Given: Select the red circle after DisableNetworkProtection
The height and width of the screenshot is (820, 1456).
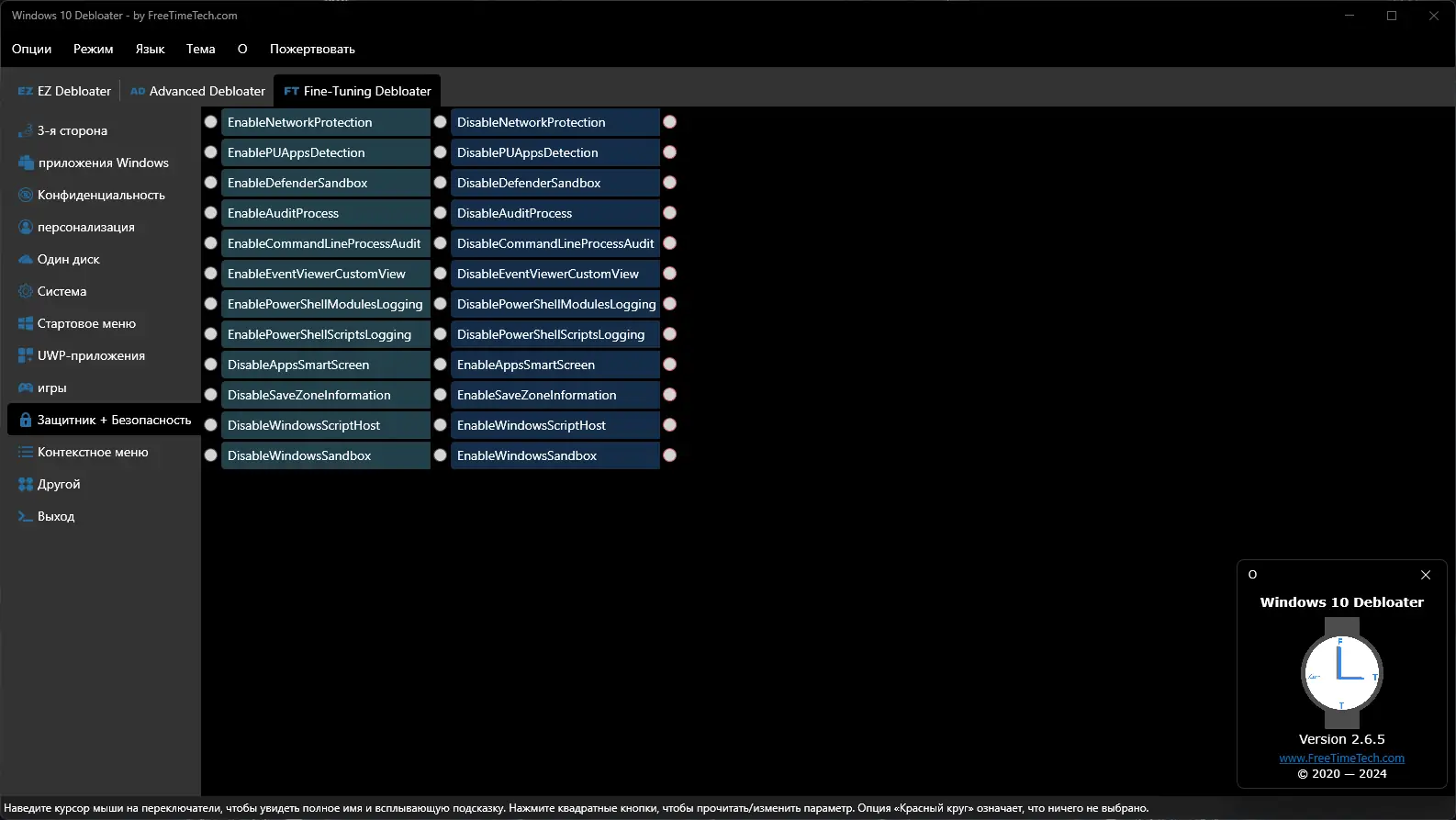Looking at the screenshot, I should tap(670, 122).
